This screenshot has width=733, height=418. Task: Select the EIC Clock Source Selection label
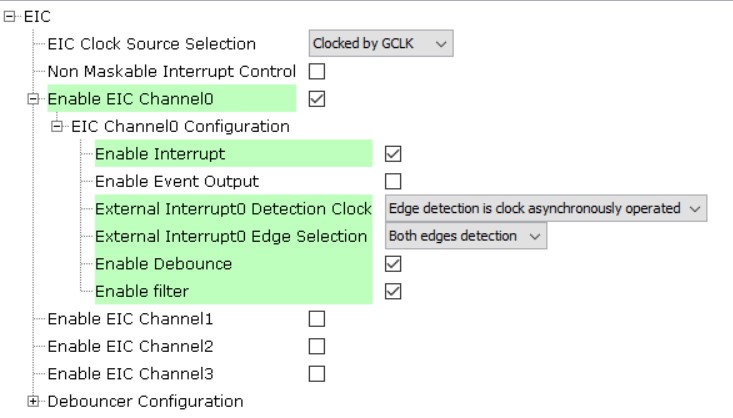[x=152, y=44]
